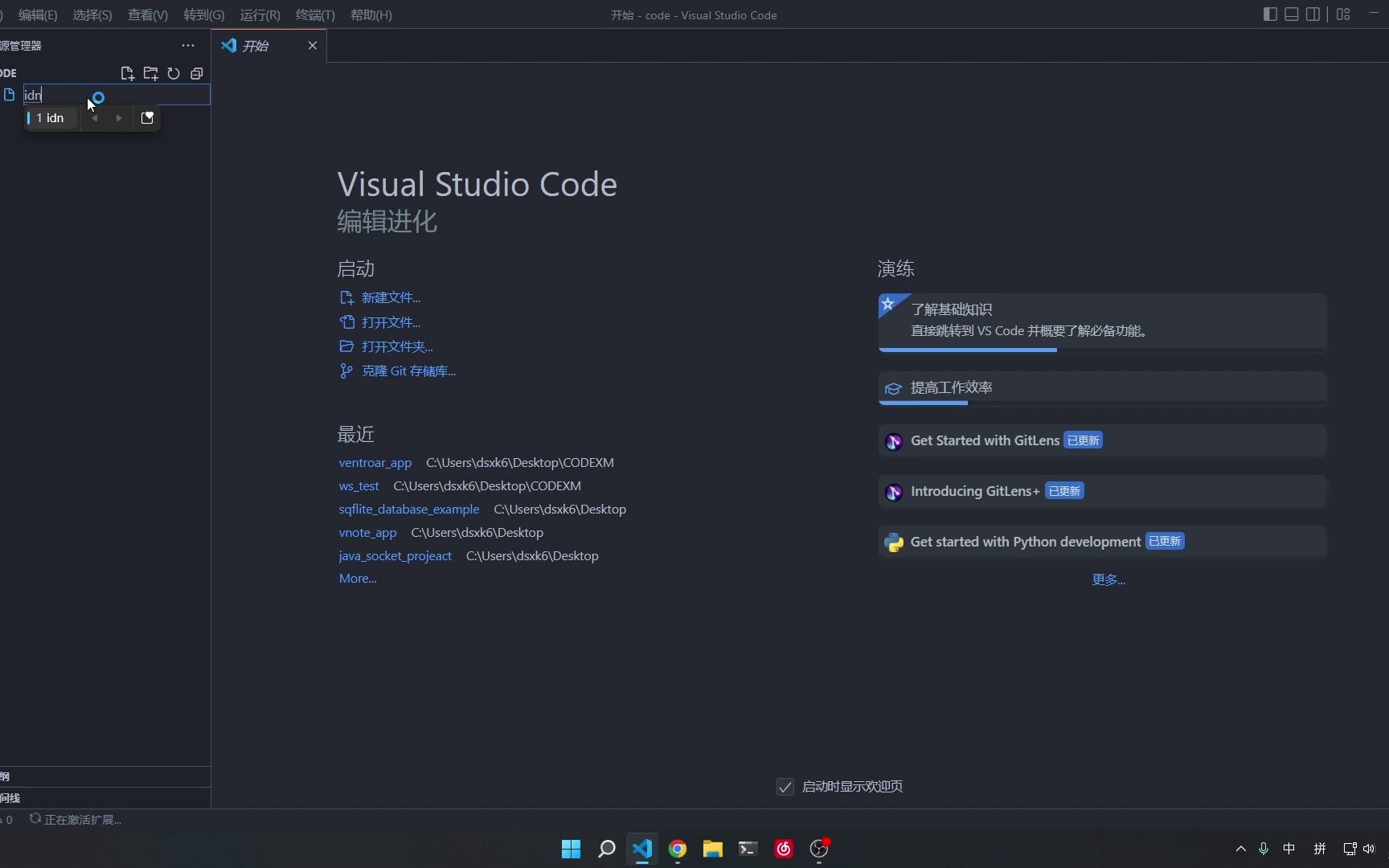Toggle secondary sidebar layout icon
The width and height of the screenshot is (1389, 868).
[x=1313, y=14]
